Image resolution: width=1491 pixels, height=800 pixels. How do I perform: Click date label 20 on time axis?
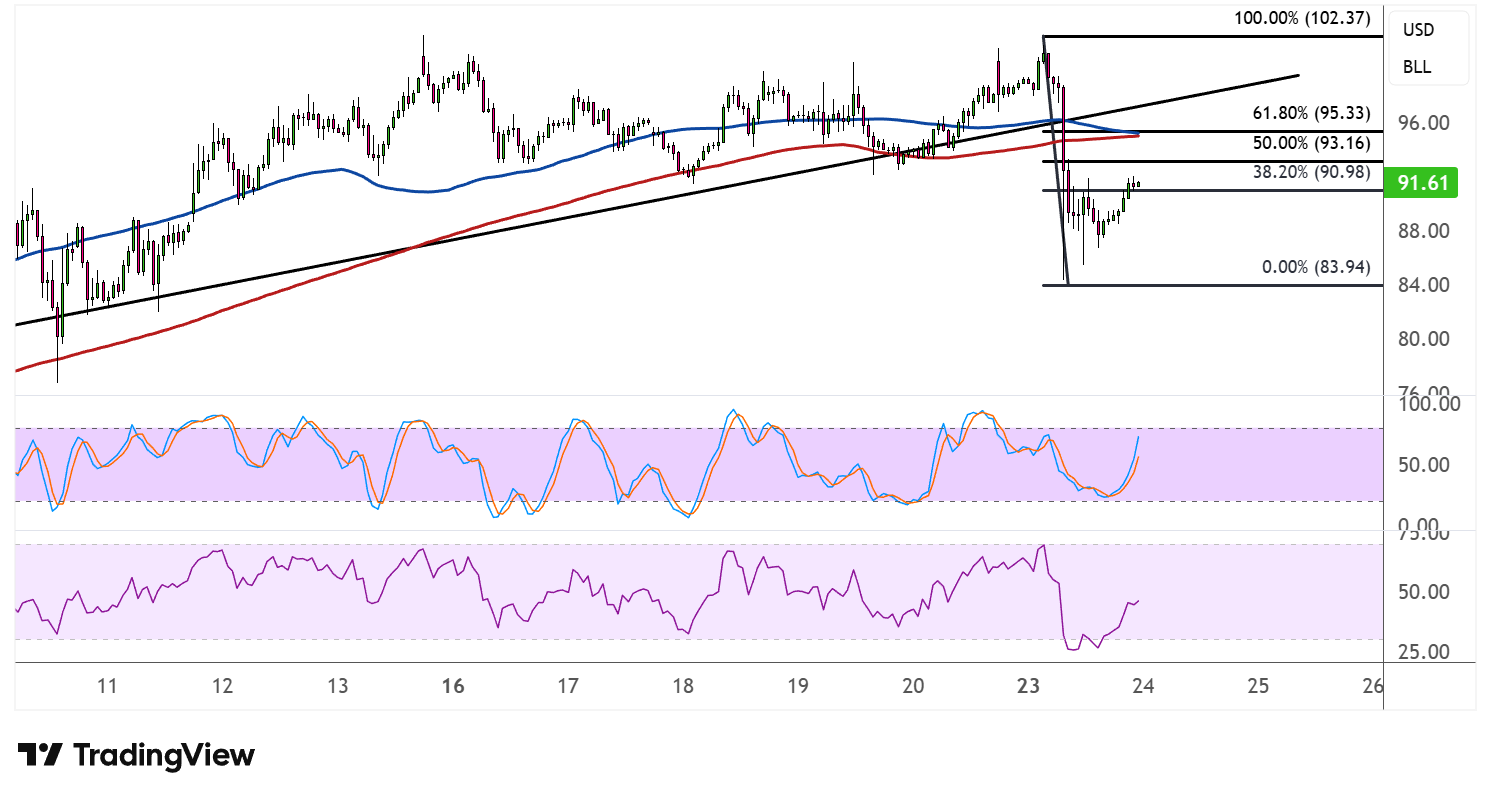913,687
